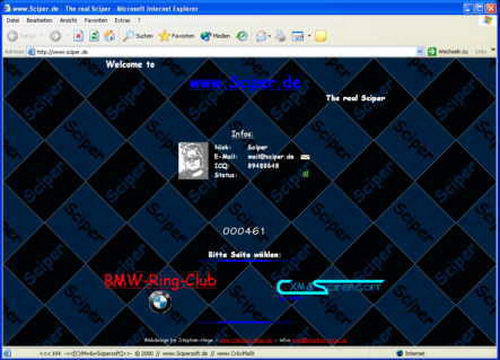
Task: Open Favoriten star in toolbar
Action: point(177,36)
